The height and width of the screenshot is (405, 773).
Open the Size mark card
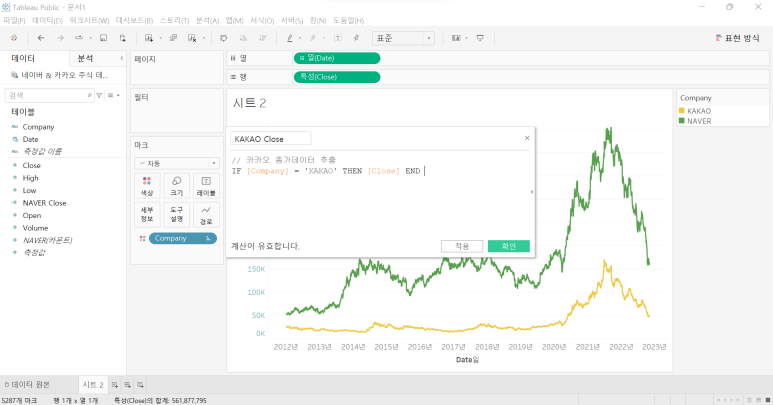[x=176, y=186]
